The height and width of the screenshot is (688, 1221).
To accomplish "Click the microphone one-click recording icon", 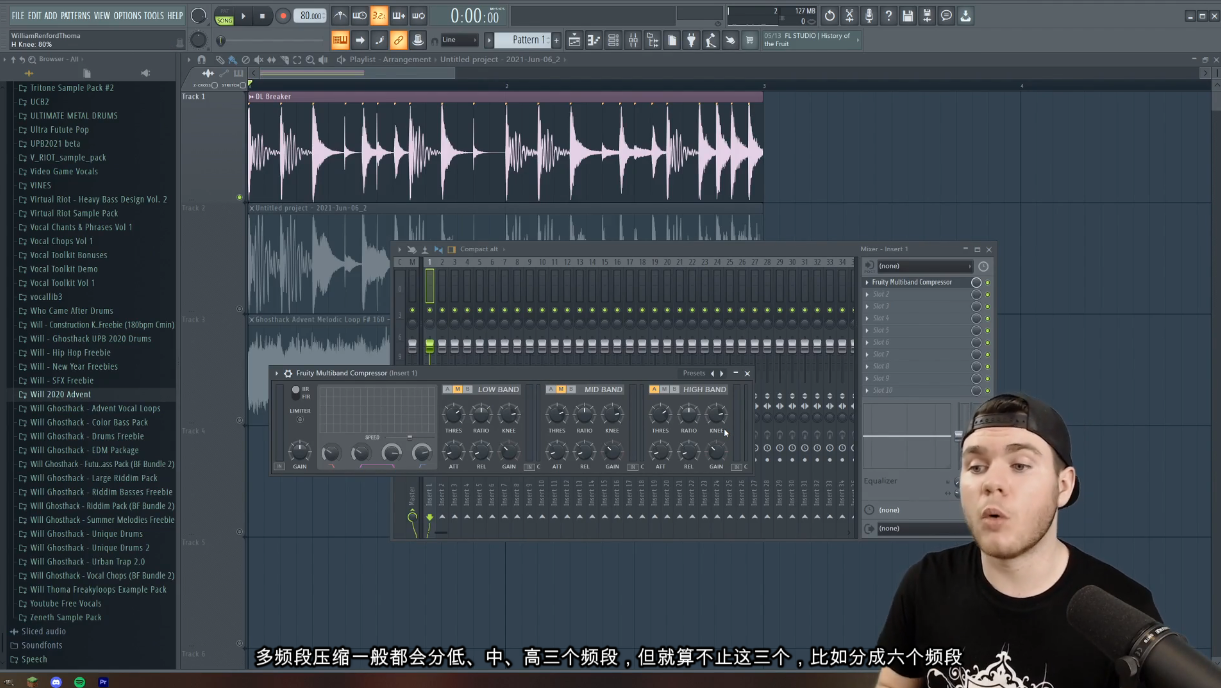I will point(868,16).
